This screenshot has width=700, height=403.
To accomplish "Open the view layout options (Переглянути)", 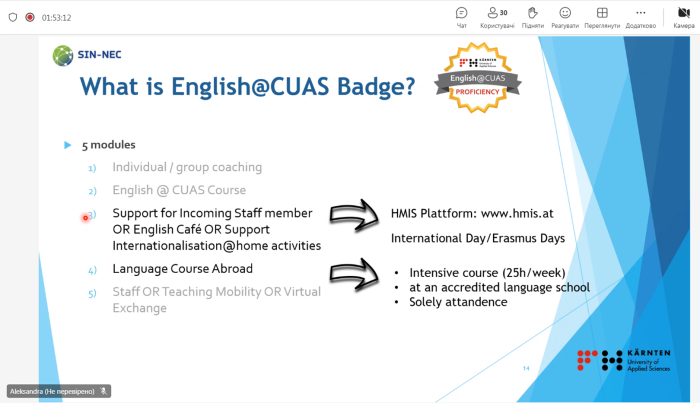I will (602, 15).
